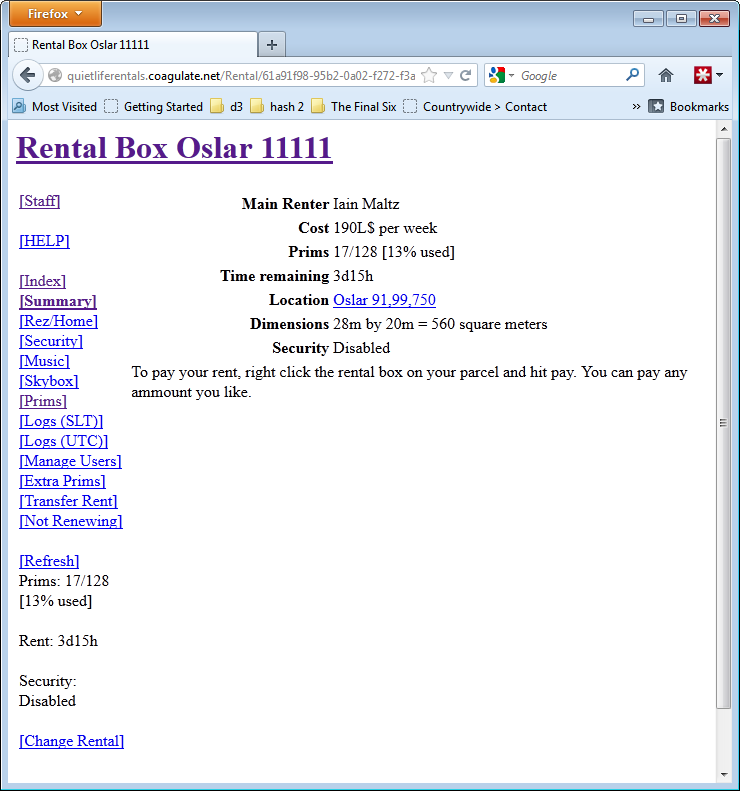Open the Oslar 91,99,750 location link
The image size is (740, 791).
pyautogui.click(x=384, y=300)
